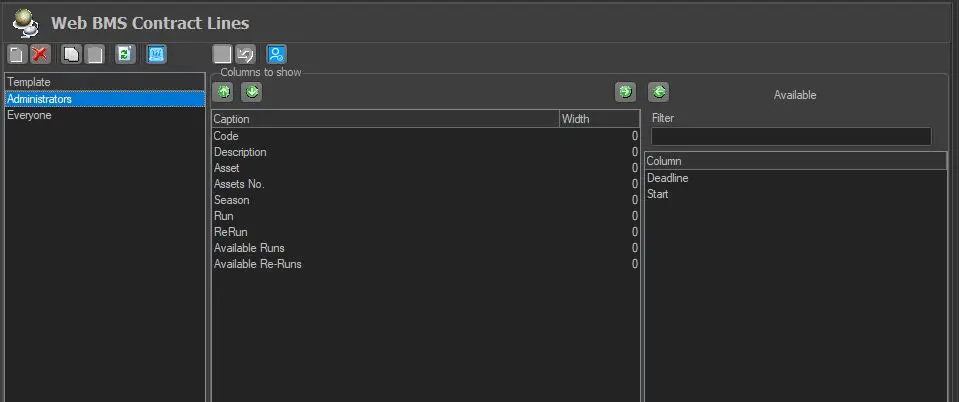Screen dimensions: 959x402
Task: Click the green left arrow button
Action: point(657,92)
